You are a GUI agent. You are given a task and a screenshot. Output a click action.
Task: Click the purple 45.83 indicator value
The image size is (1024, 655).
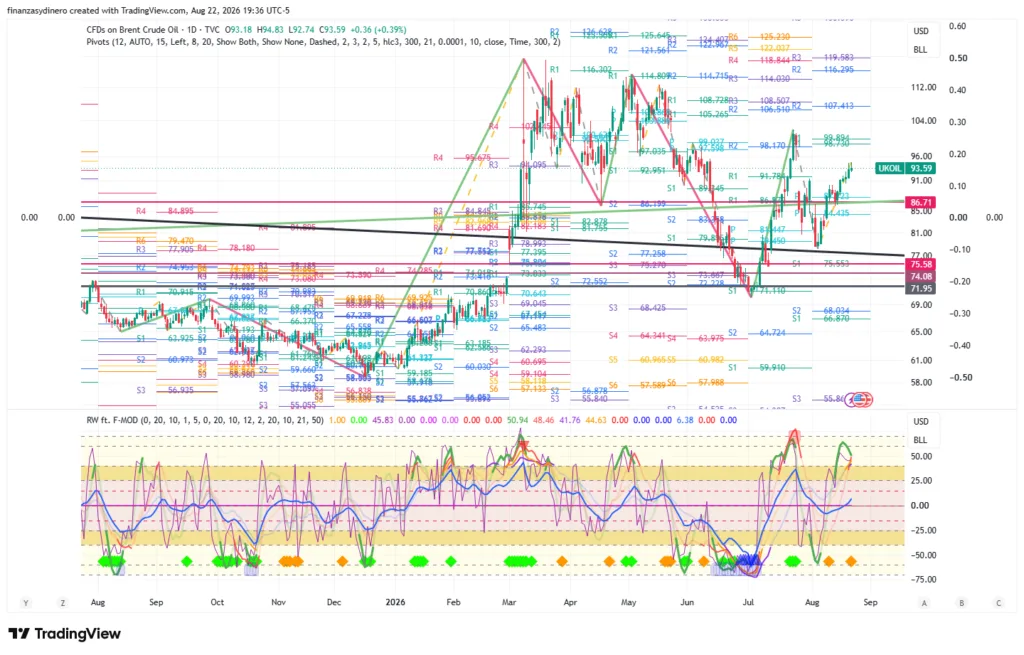click(x=383, y=420)
